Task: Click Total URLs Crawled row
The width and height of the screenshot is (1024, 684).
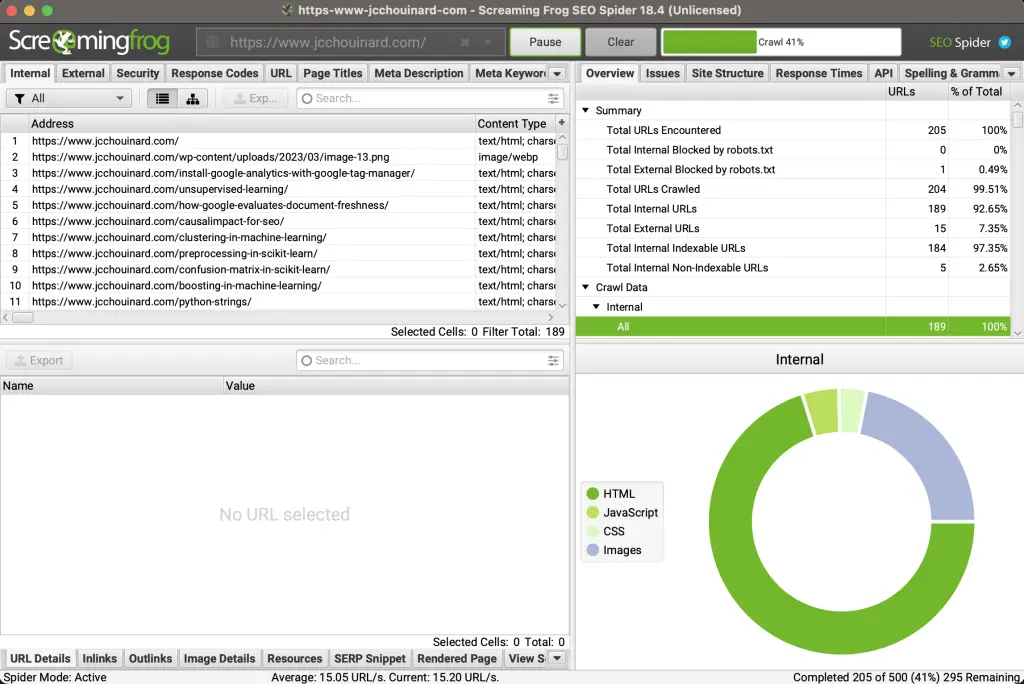Action: 793,189
